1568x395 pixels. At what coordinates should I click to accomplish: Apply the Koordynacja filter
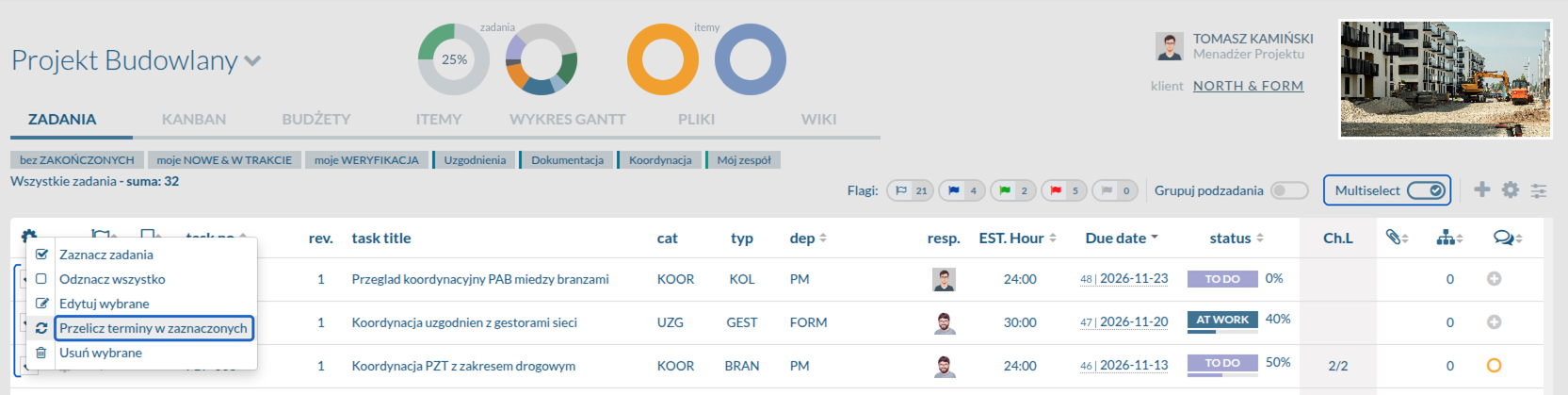coord(660,160)
